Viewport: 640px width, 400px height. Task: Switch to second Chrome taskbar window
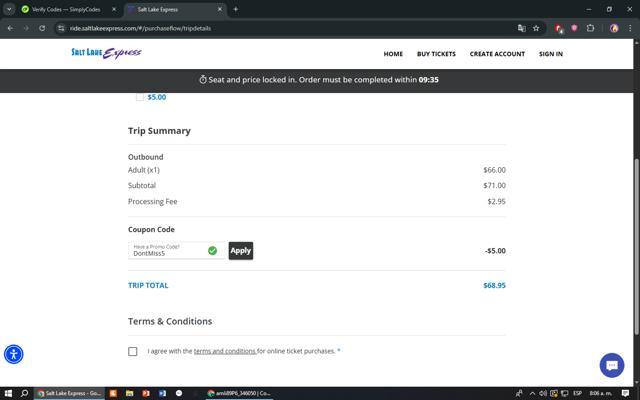(x=239, y=393)
